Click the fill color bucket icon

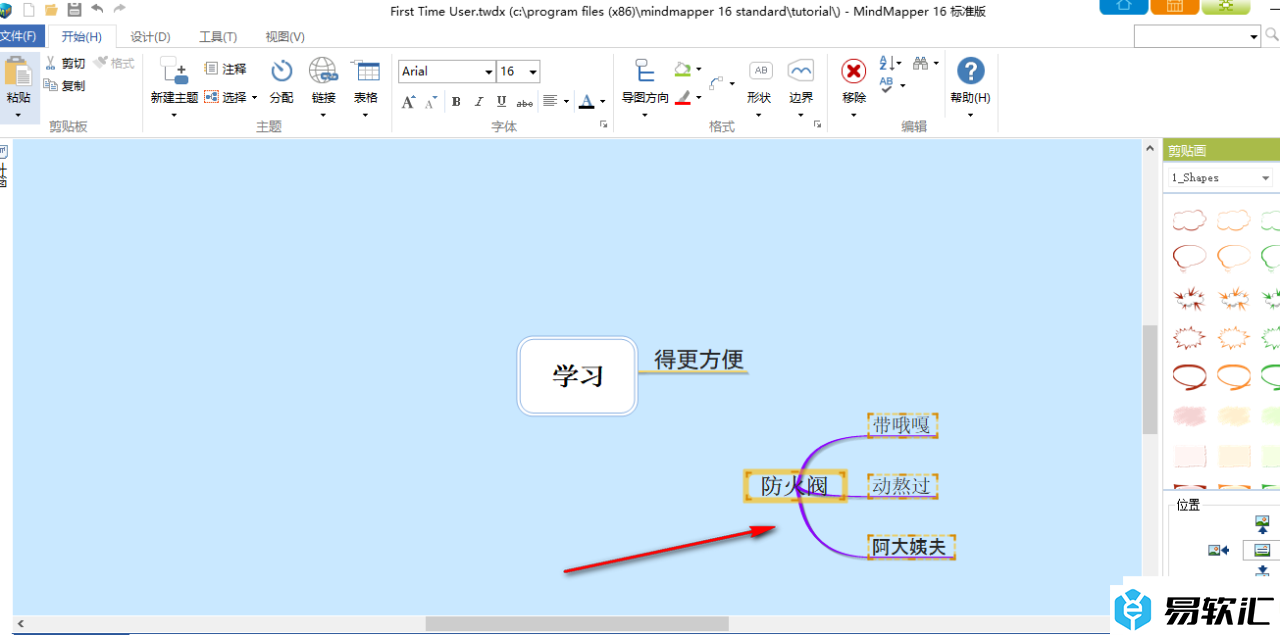pos(682,69)
